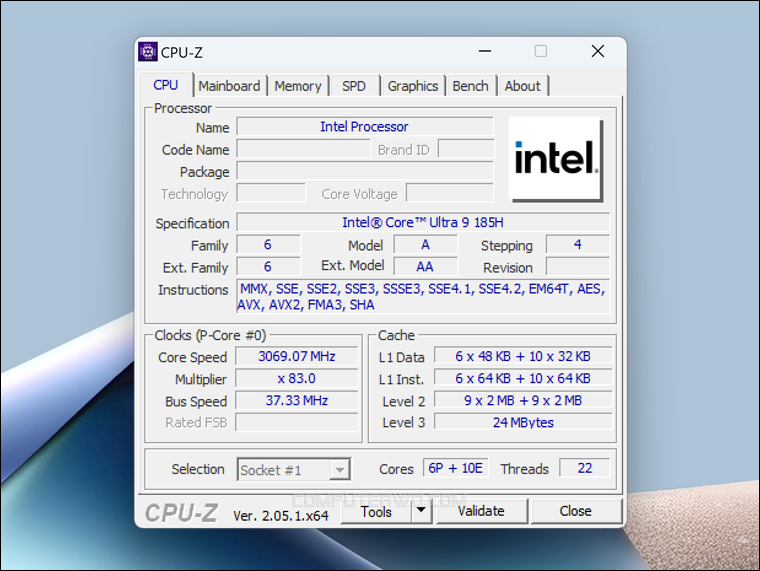Click L1 Data value '6 x 48 KB + 10 x 32 KB'
Screen dimensions: 760x571
[523, 357]
